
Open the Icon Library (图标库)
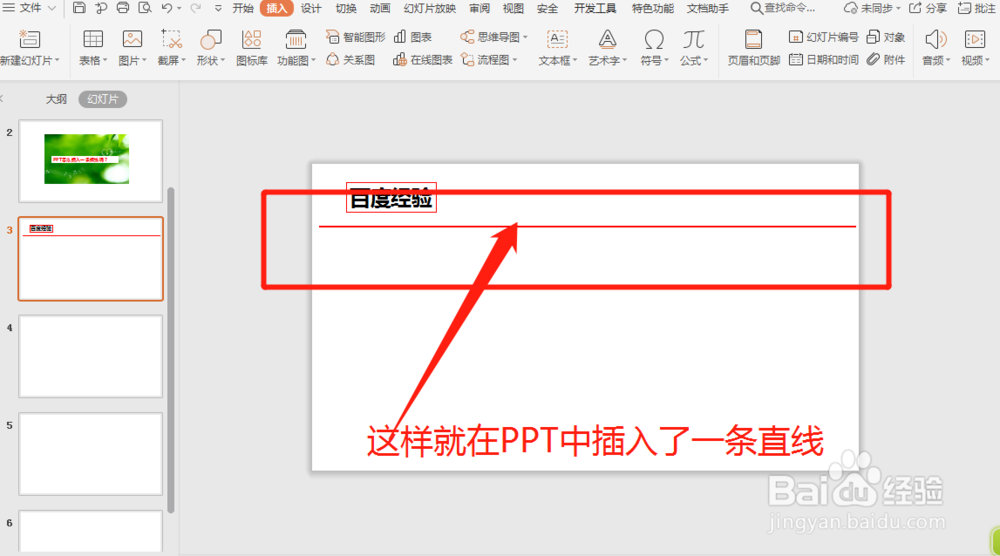[251, 48]
